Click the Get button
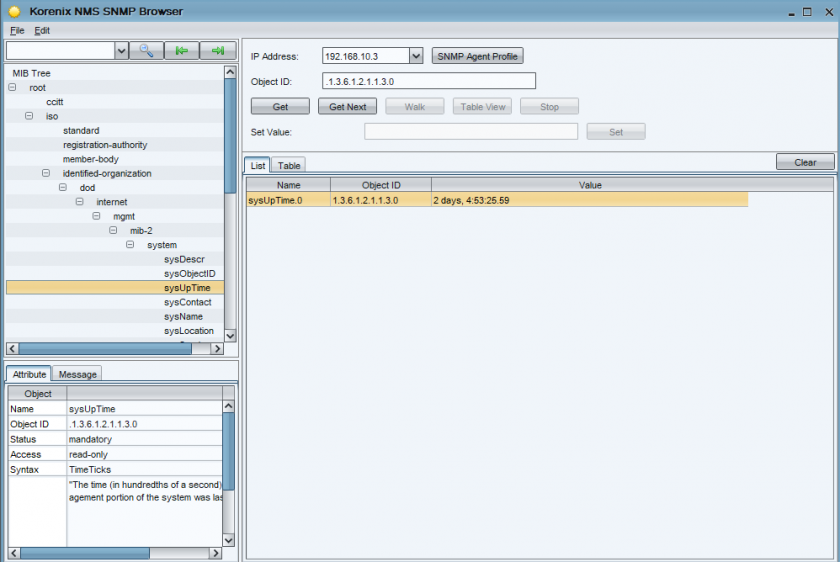This screenshot has width=840, height=562. point(280,107)
